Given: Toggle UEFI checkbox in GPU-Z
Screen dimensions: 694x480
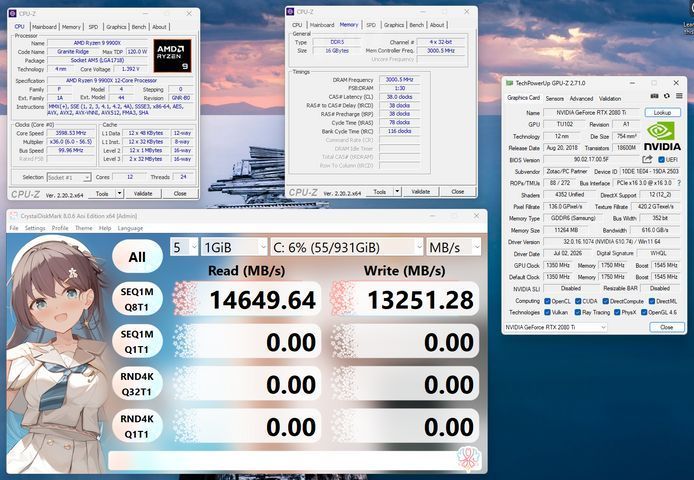Looking at the screenshot, I should (x=662, y=159).
